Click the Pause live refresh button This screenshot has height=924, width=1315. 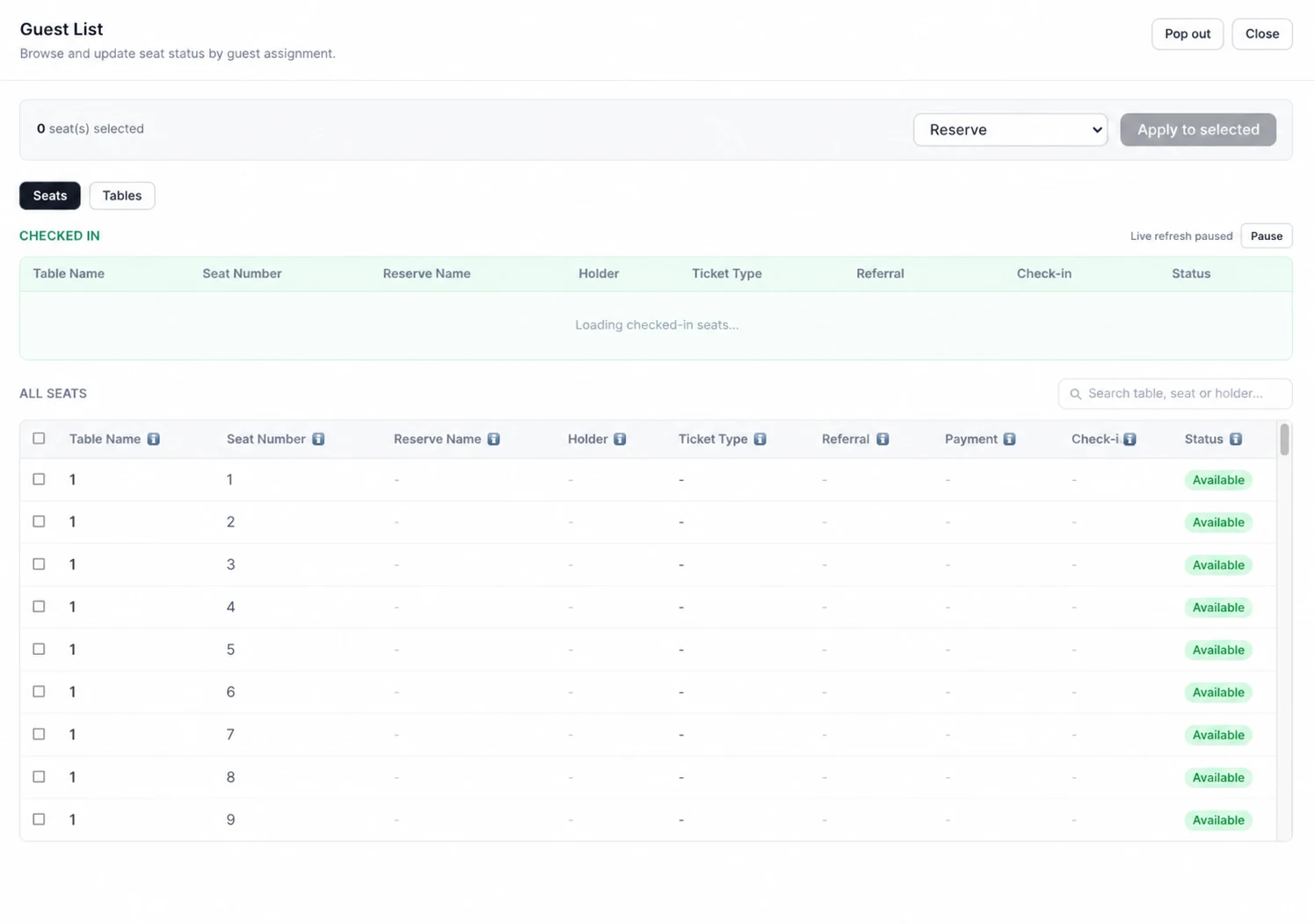(x=1267, y=236)
